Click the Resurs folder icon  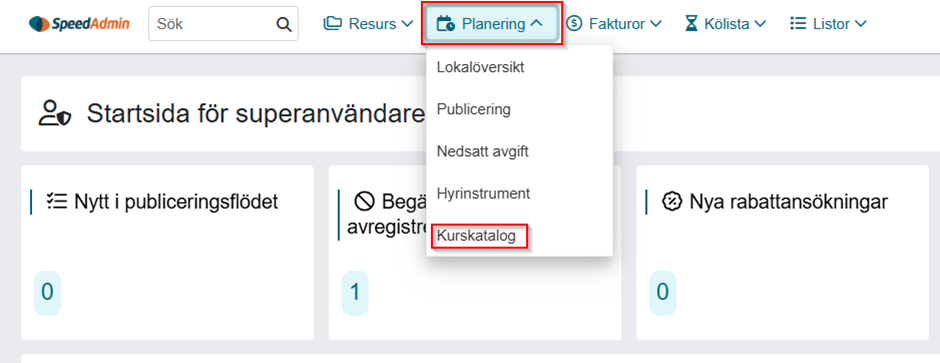point(333,24)
